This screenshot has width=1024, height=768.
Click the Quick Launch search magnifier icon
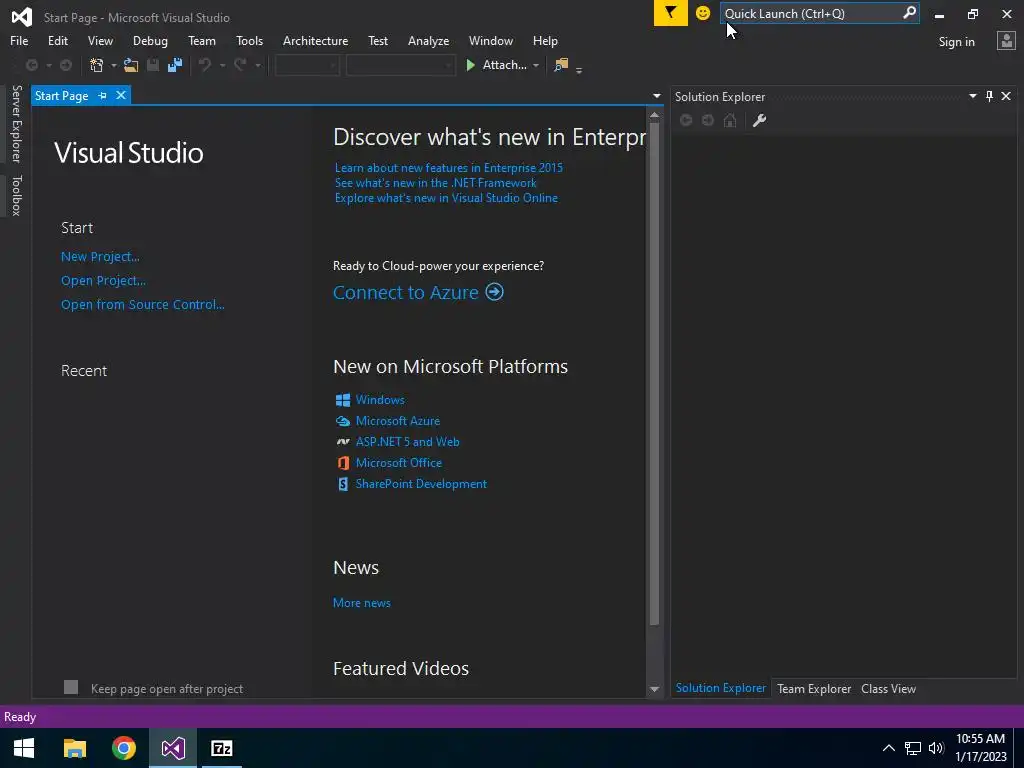pos(909,13)
